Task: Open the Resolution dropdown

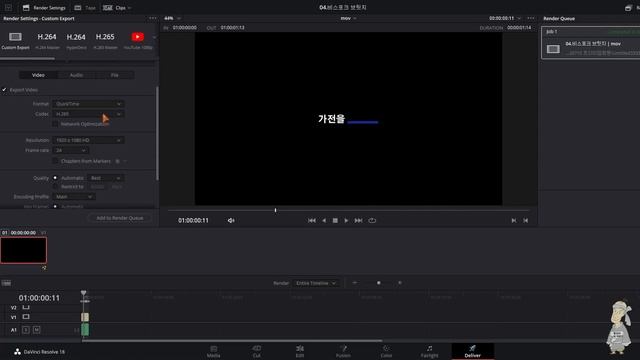Action: 88,140
